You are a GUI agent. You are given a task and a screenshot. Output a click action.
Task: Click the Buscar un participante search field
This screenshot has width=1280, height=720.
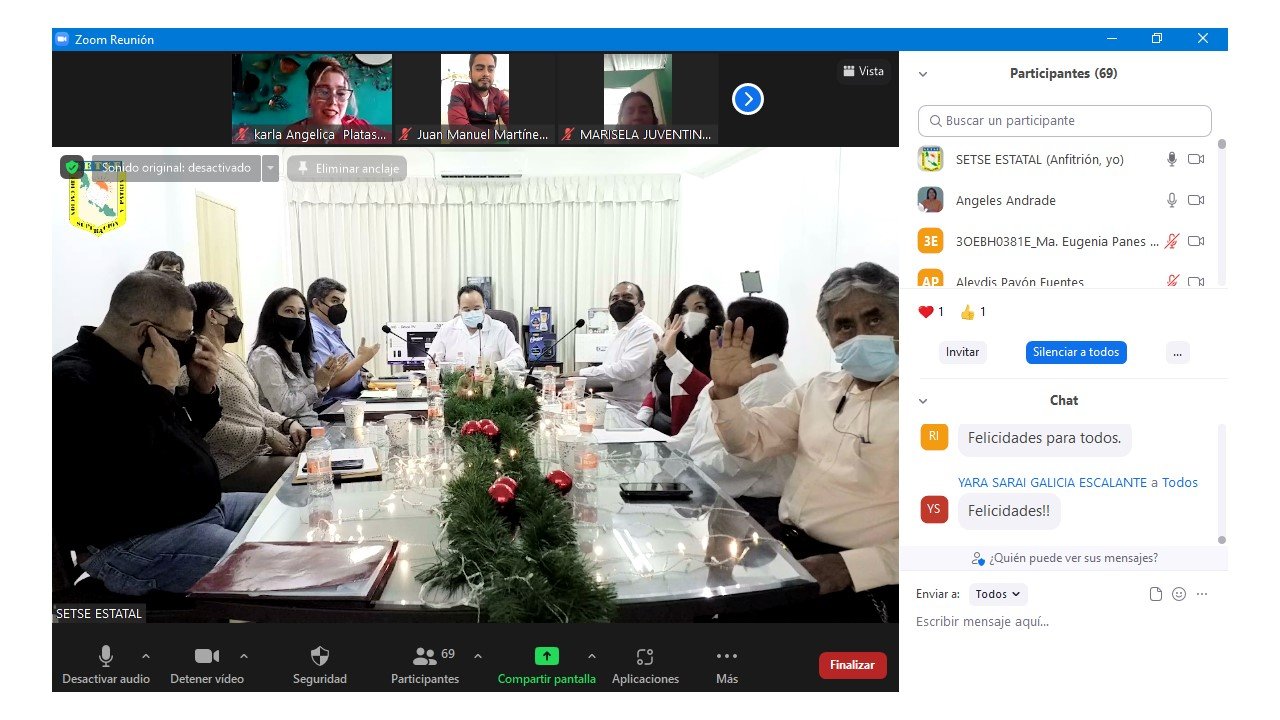tap(1064, 121)
